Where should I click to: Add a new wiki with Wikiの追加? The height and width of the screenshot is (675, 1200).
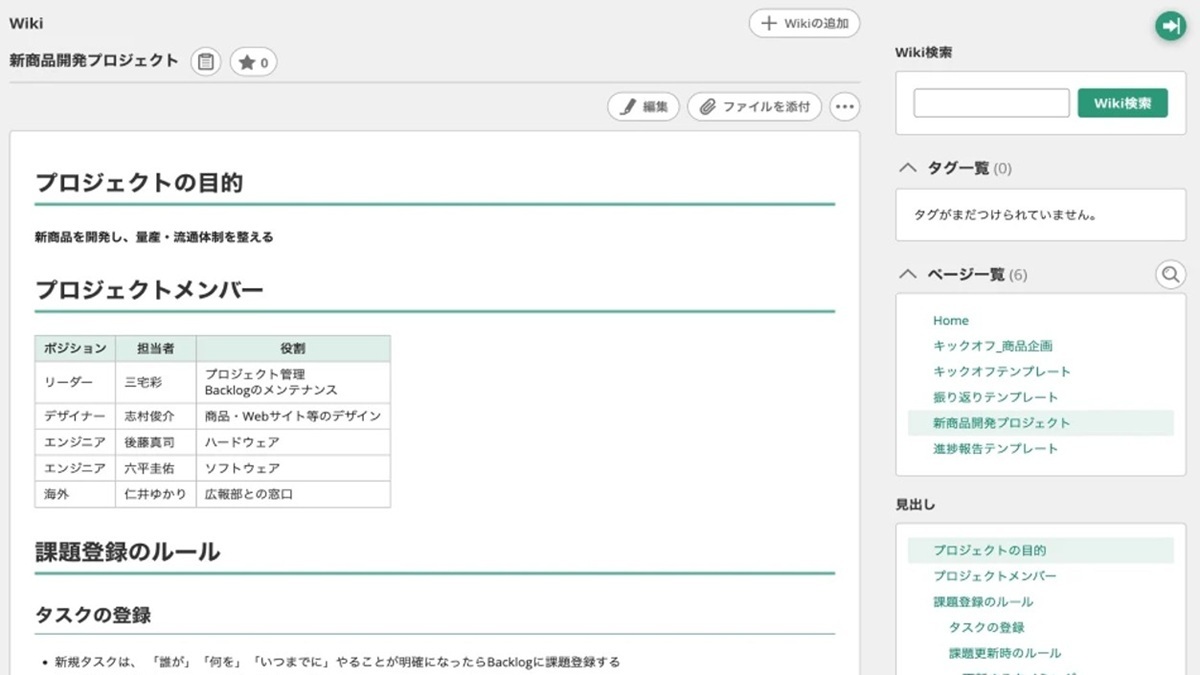click(804, 23)
